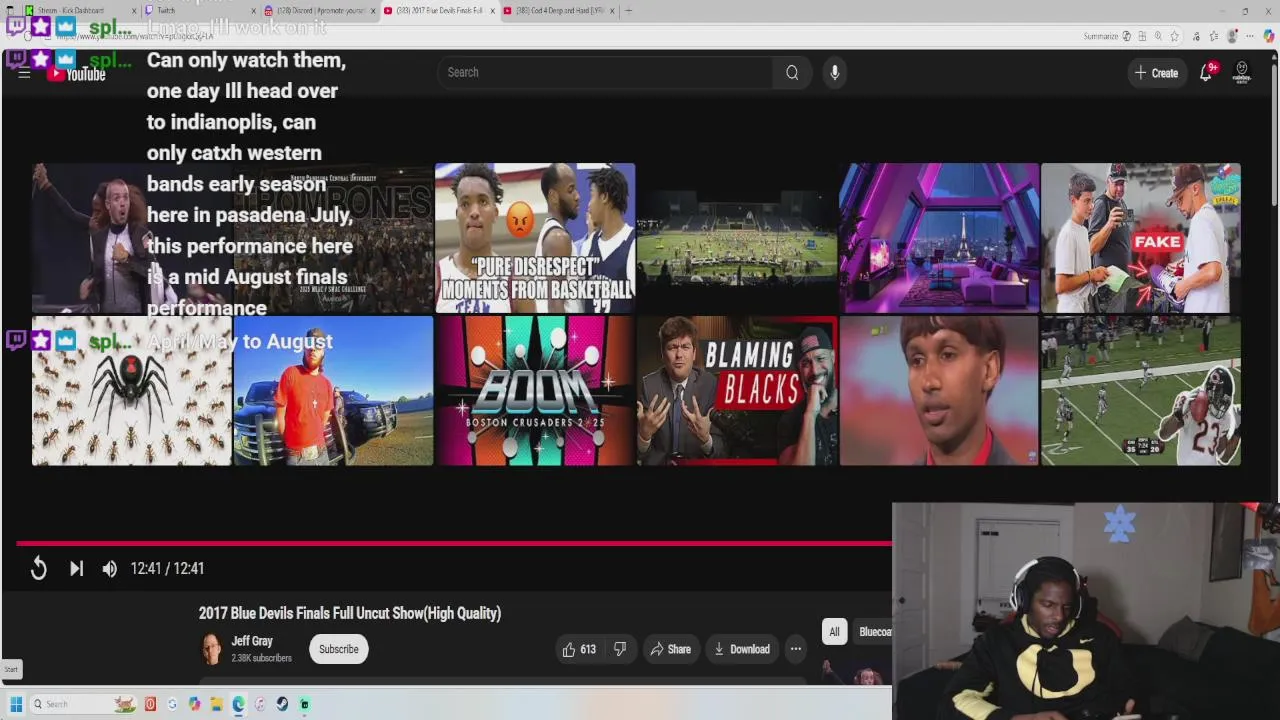Select the Bluecoats filter chip
Image resolution: width=1280 pixels, height=720 pixels.
pyautogui.click(x=874, y=631)
